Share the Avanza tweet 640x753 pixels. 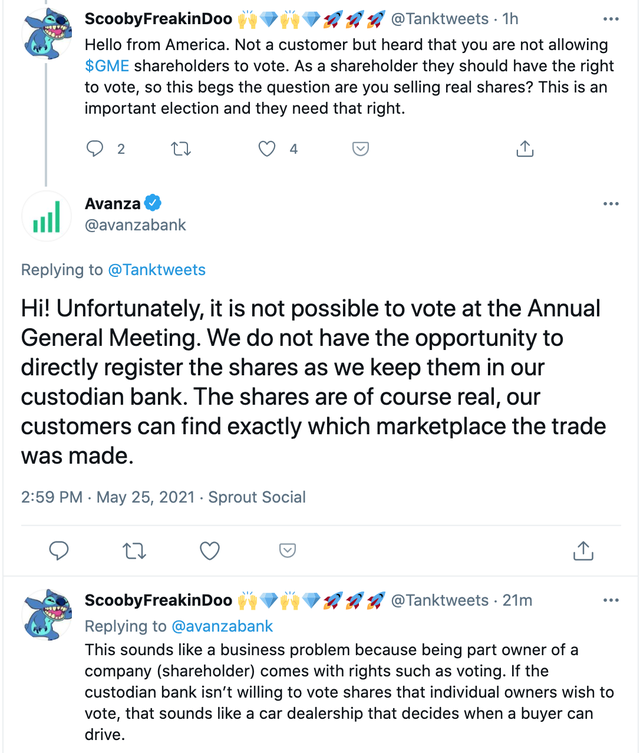click(x=583, y=550)
